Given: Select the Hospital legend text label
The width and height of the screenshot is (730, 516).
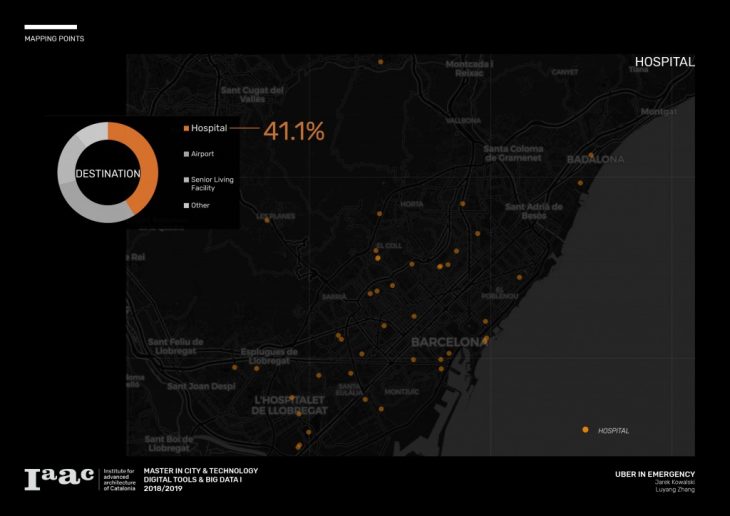Looking at the screenshot, I should pyautogui.click(x=209, y=129).
